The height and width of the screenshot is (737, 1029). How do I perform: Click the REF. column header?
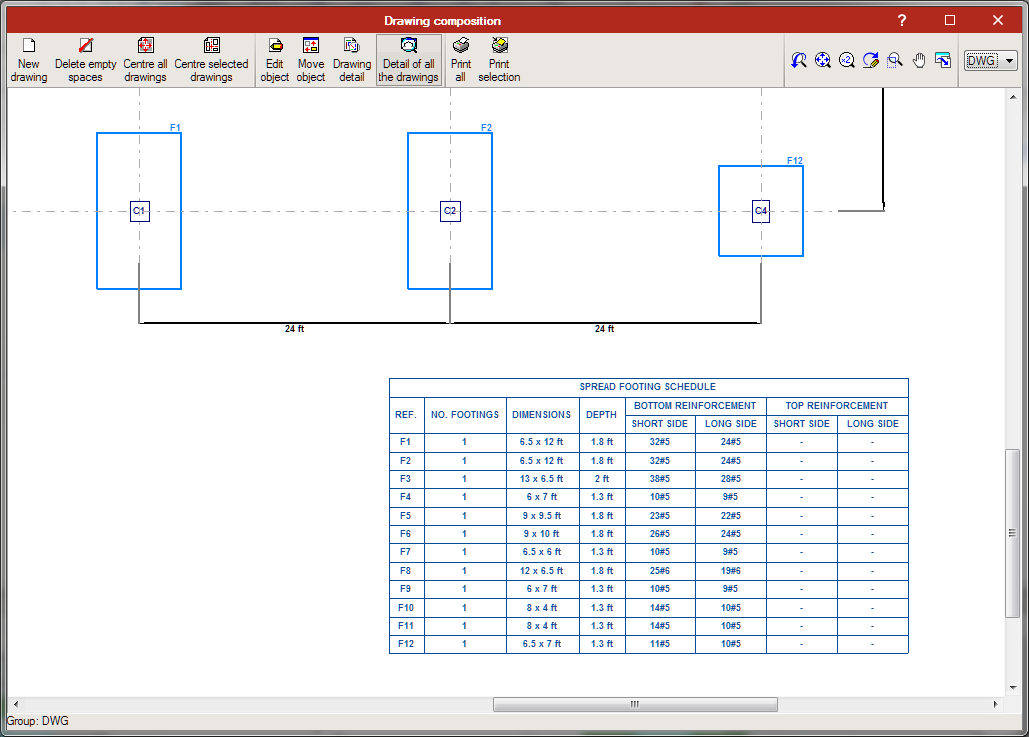click(406, 415)
